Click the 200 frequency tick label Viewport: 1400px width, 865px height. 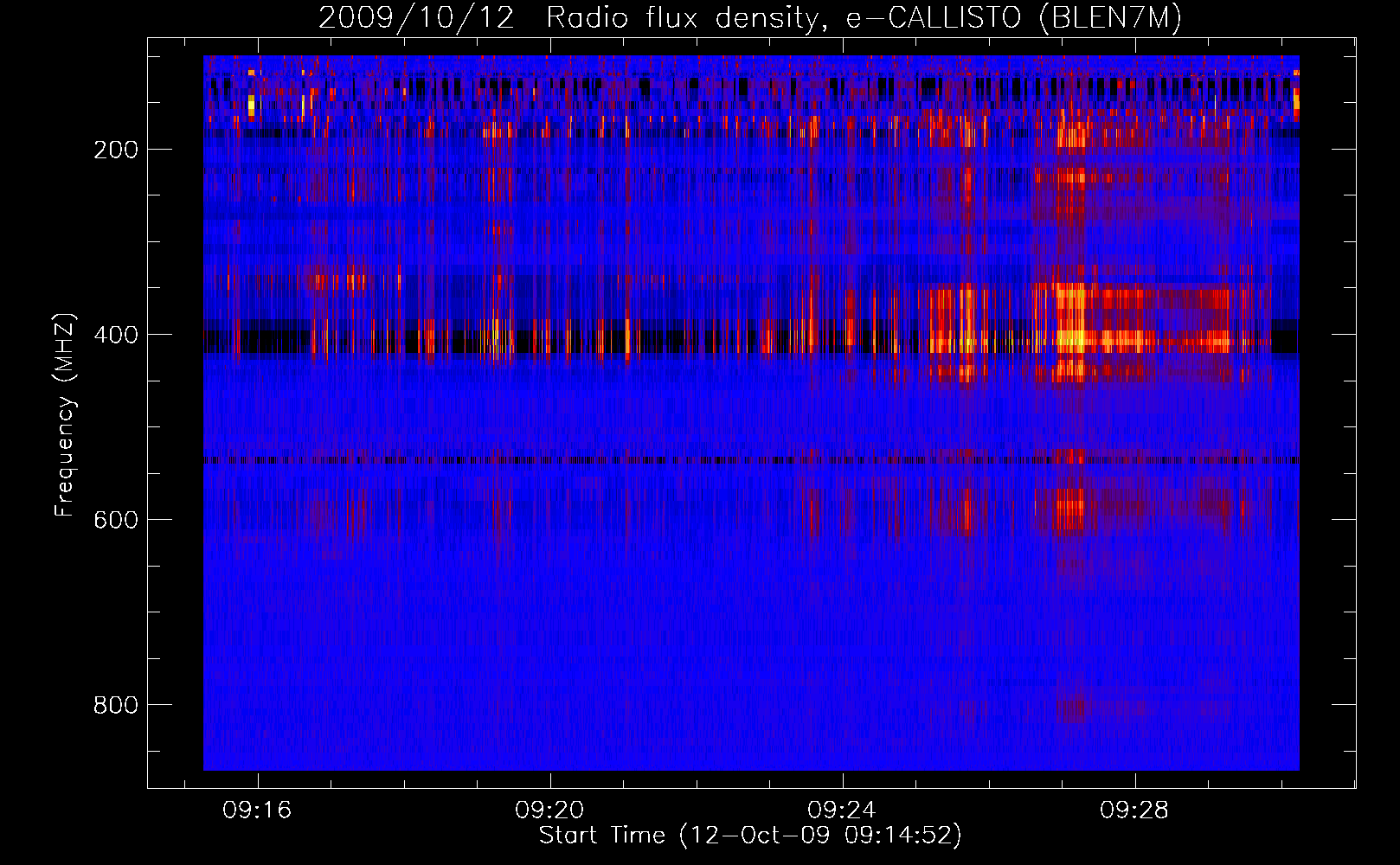coord(116,150)
